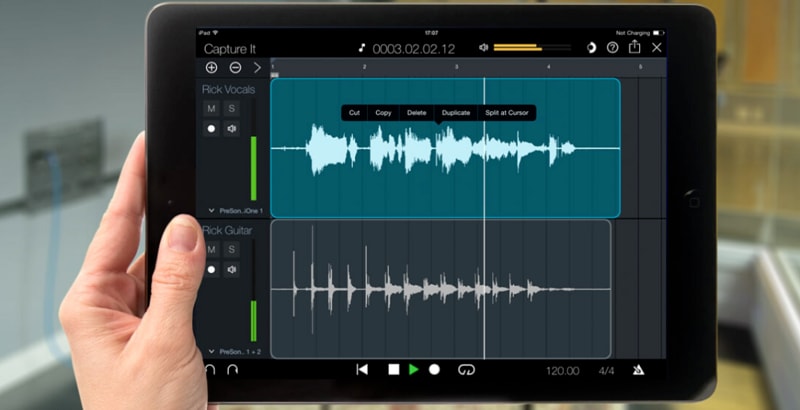This screenshot has width=800, height=410.
Task: Choose Split at Cursor in context menu
Action: [507, 113]
